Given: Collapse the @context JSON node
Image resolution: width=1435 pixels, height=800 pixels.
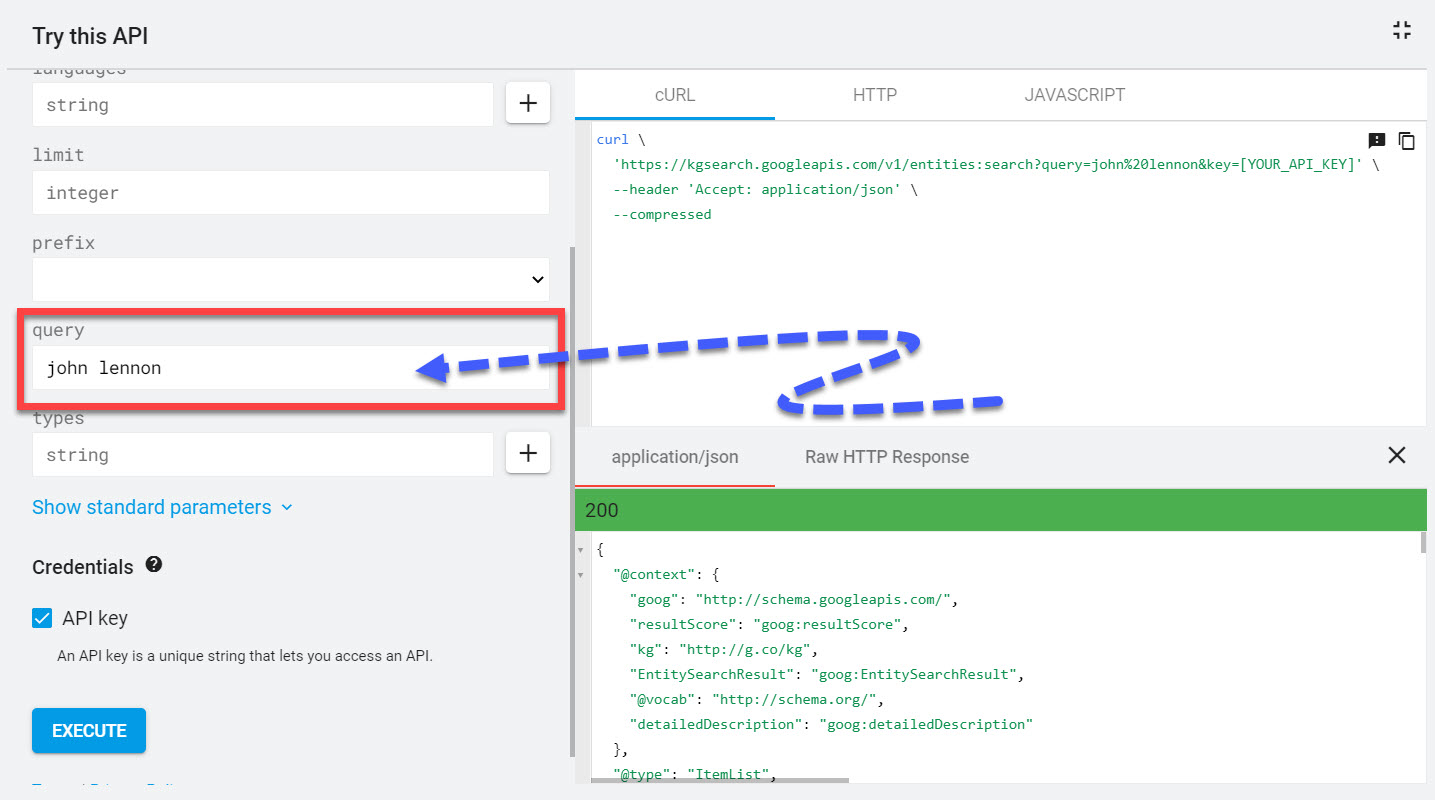Looking at the screenshot, I should coord(580,575).
